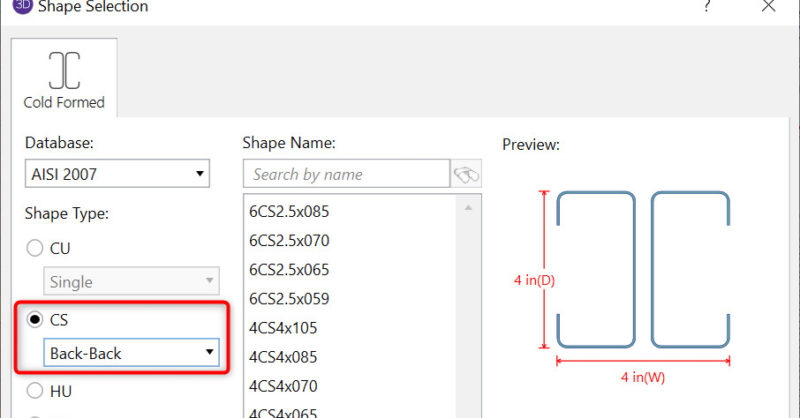Pick the 6CS2.5x070 shape entry
The width and height of the screenshot is (800, 418).
[289, 240]
